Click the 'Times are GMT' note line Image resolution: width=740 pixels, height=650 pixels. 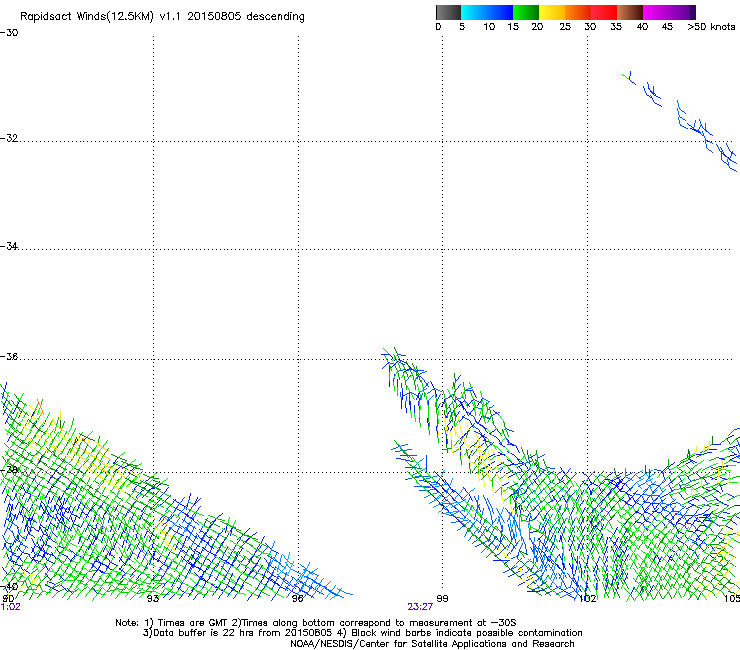point(316,623)
